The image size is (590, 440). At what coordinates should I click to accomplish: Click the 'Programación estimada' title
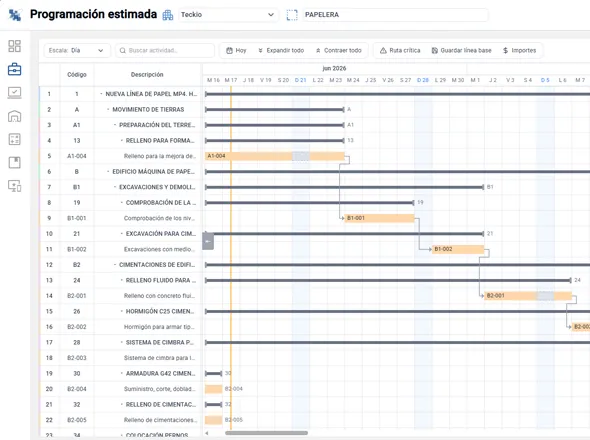point(93,14)
